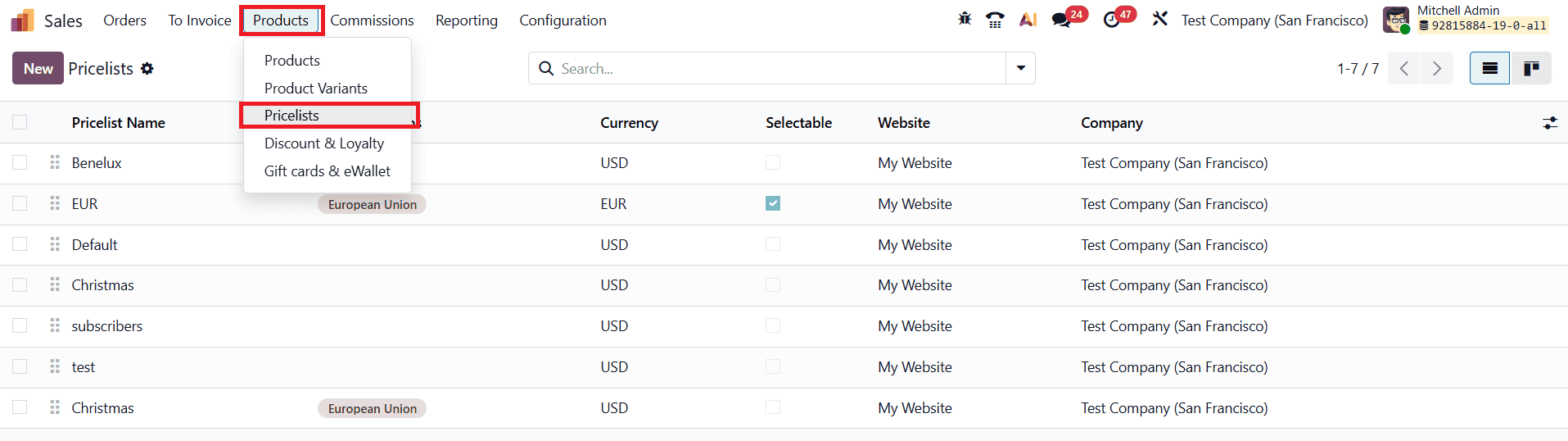
Task: Go to previous page arrow
Action: point(1404,68)
